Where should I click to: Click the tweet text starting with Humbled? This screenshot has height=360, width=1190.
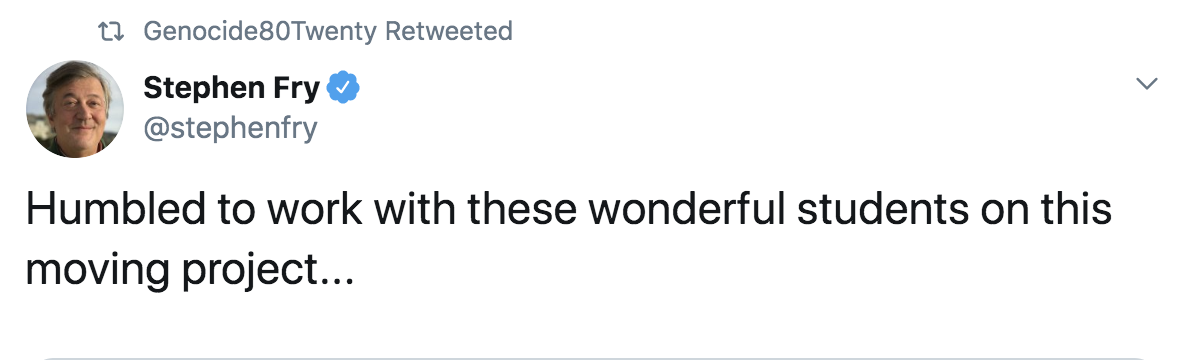(x=569, y=238)
